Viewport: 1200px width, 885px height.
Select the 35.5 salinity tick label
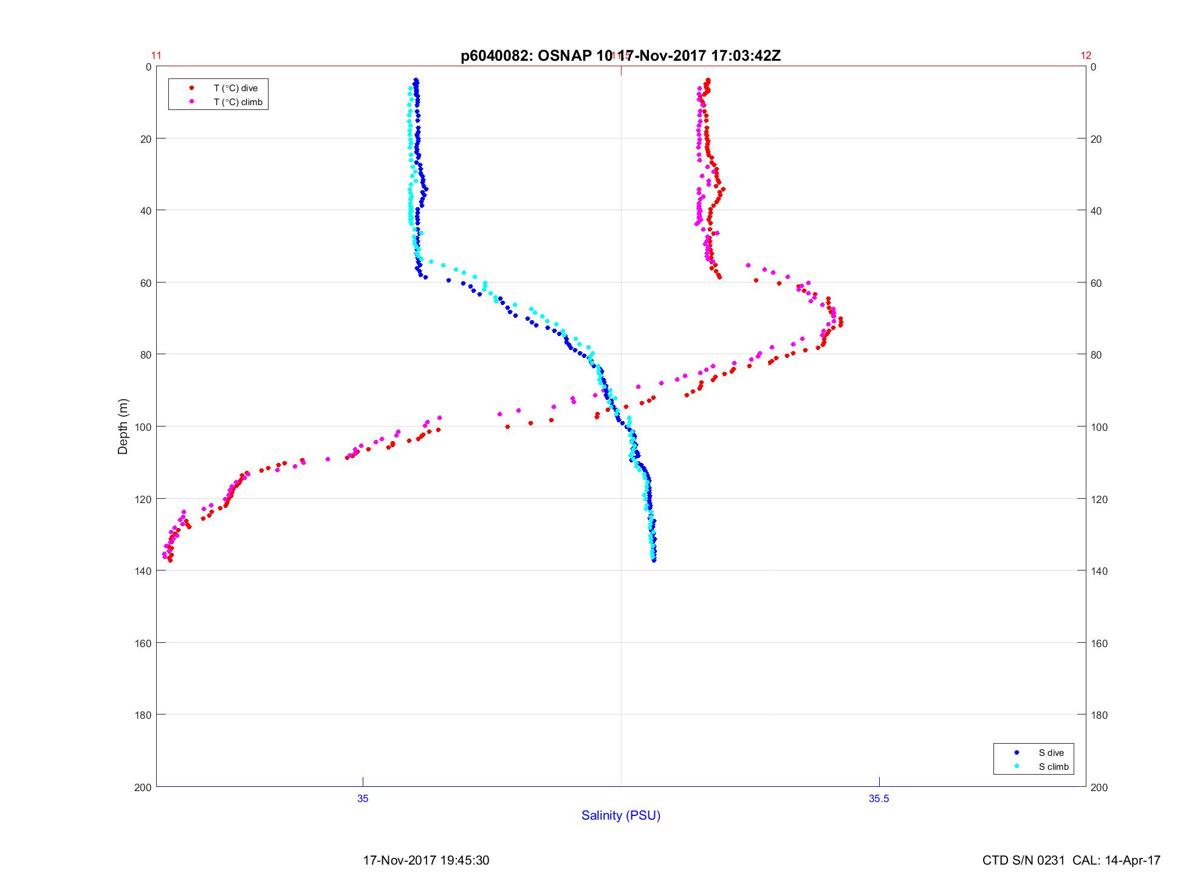pos(877,798)
